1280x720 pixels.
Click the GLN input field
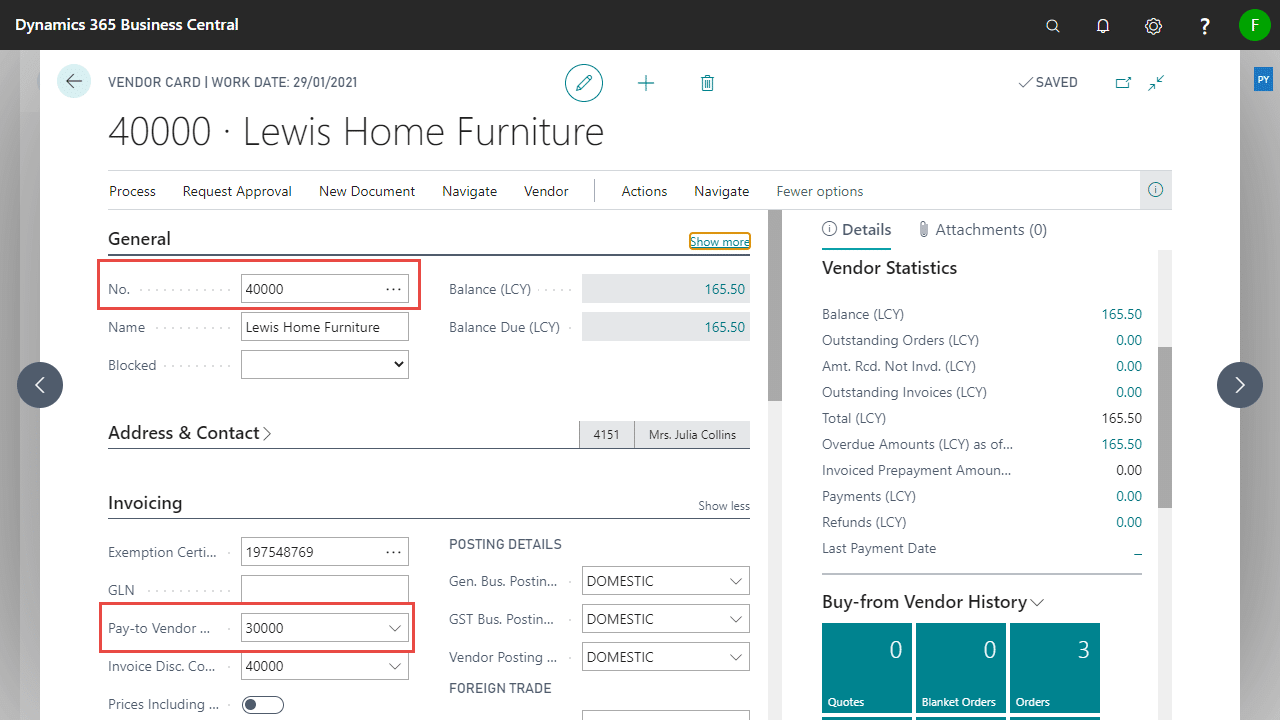click(325, 590)
